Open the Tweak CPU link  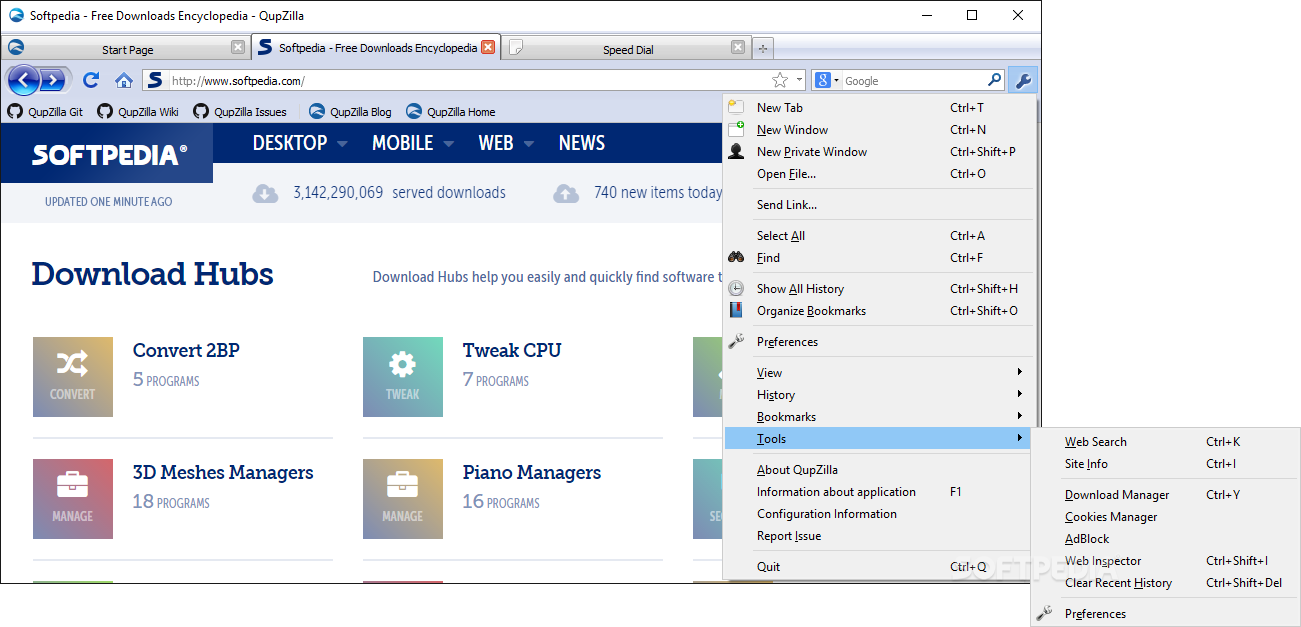pos(512,350)
